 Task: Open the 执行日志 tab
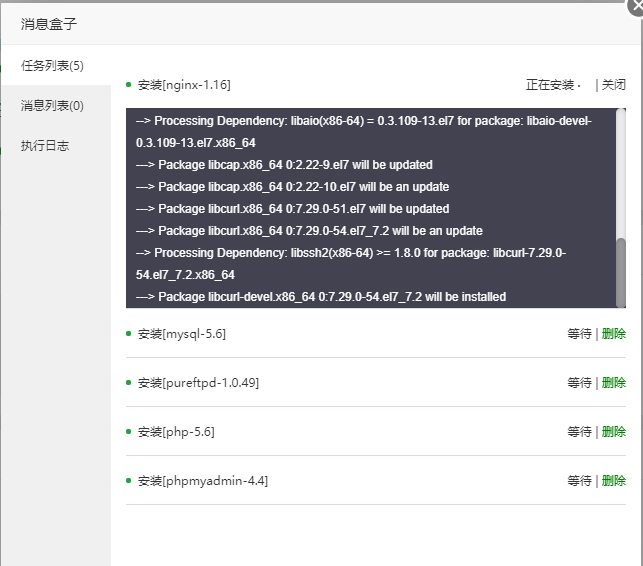pos(45,146)
